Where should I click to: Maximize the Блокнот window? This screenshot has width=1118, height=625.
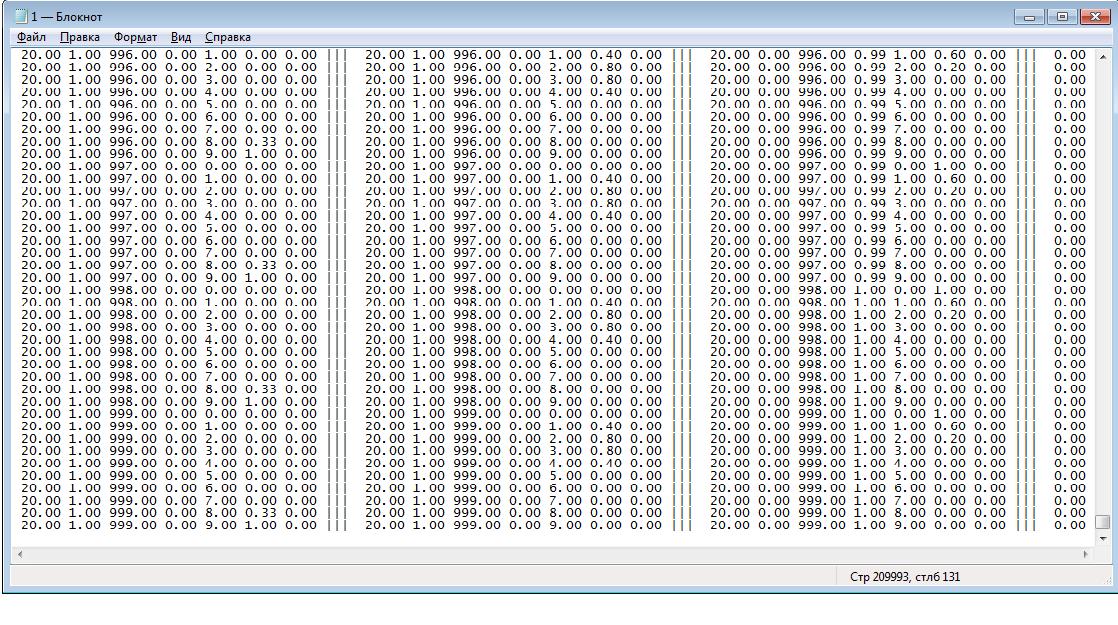coord(1061,17)
